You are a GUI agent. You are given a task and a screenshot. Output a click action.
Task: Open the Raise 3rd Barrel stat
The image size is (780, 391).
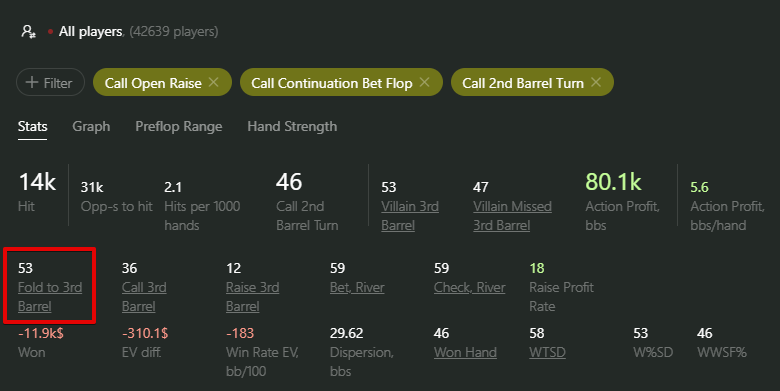252,296
